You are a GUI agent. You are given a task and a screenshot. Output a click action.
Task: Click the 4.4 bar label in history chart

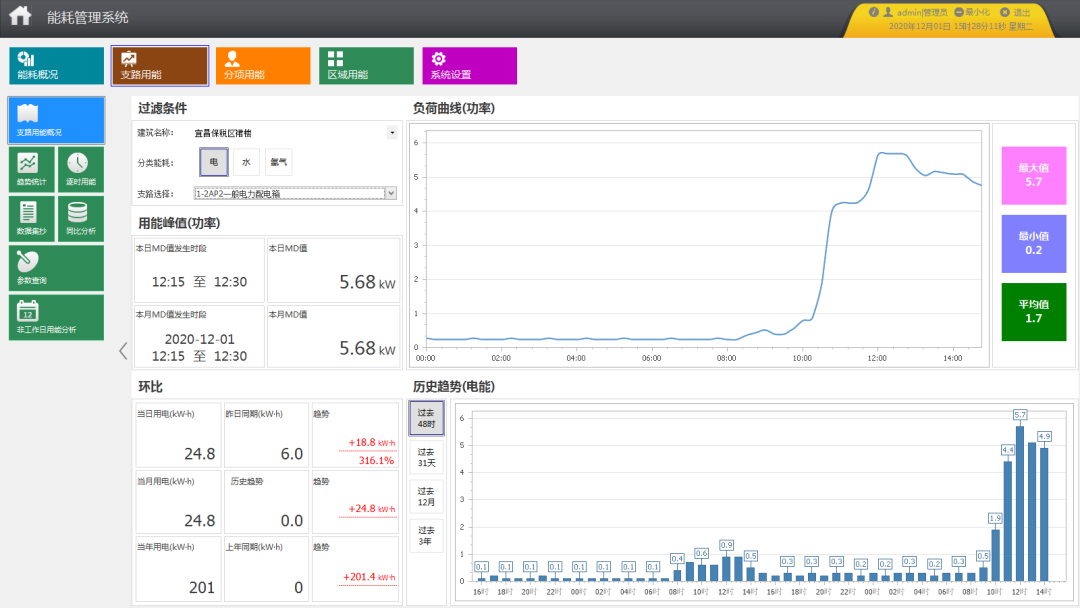(1008, 450)
